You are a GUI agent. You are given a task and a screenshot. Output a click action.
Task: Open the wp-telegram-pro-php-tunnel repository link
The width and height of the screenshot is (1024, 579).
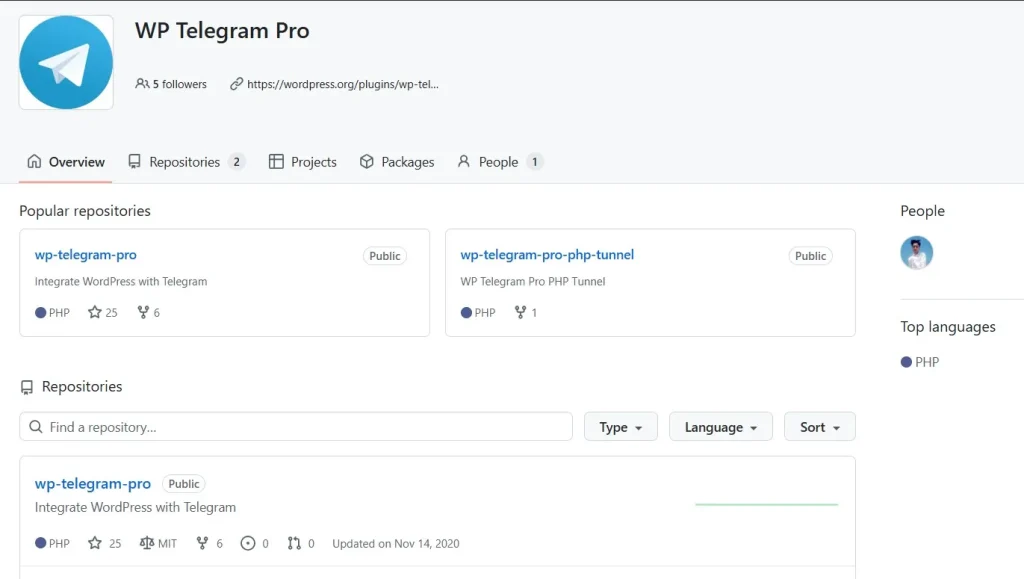tap(547, 255)
